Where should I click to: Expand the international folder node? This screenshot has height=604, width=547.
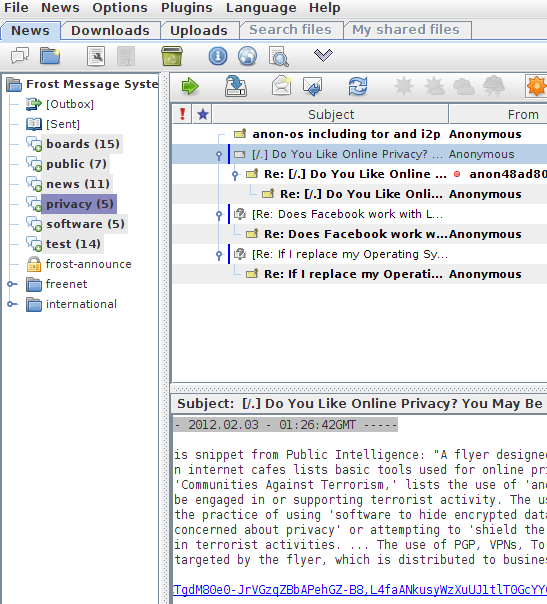(x=12, y=304)
